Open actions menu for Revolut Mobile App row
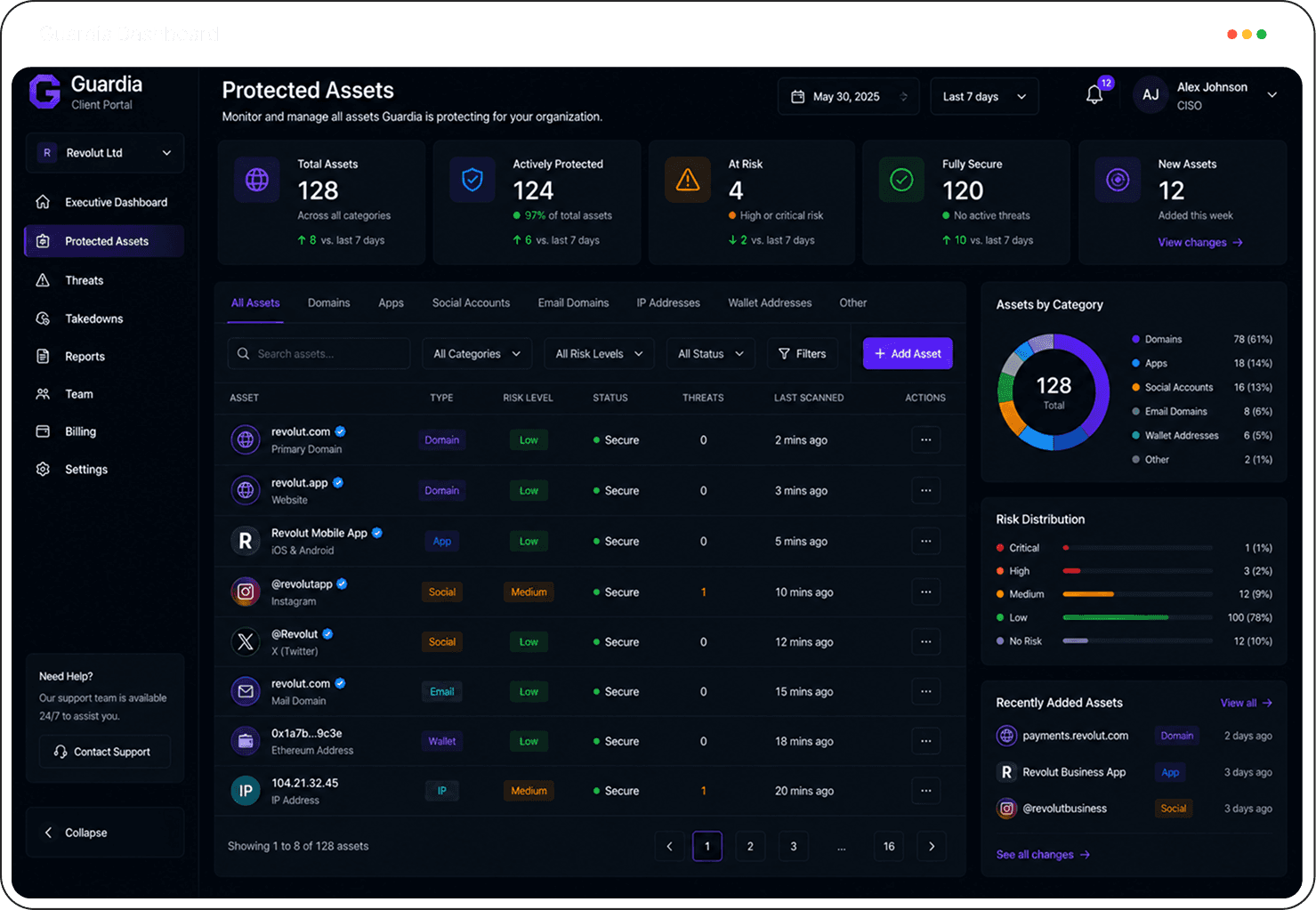 pyautogui.click(x=925, y=541)
